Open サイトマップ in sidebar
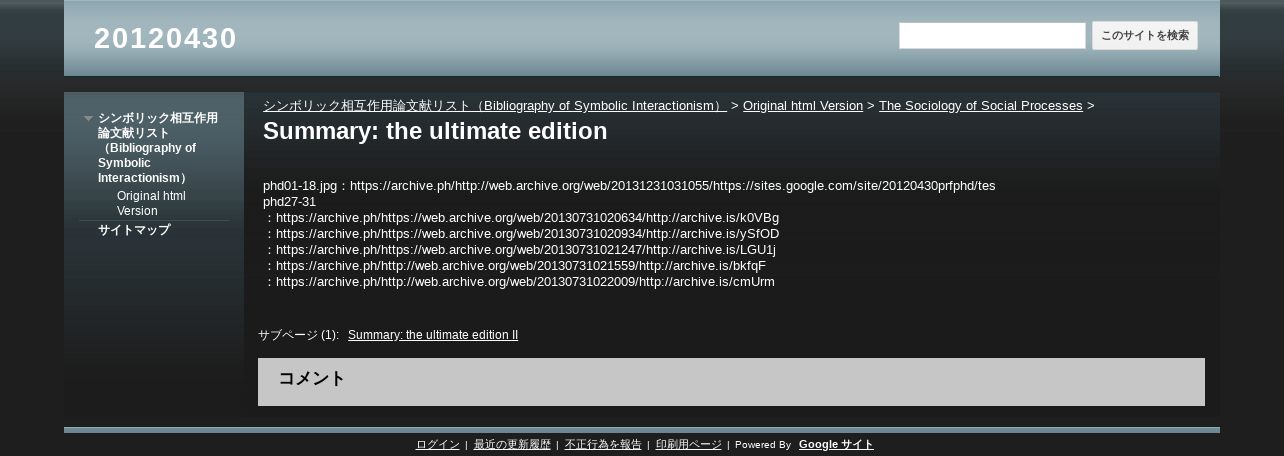The height and width of the screenshot is (456, 1284). 134,230
